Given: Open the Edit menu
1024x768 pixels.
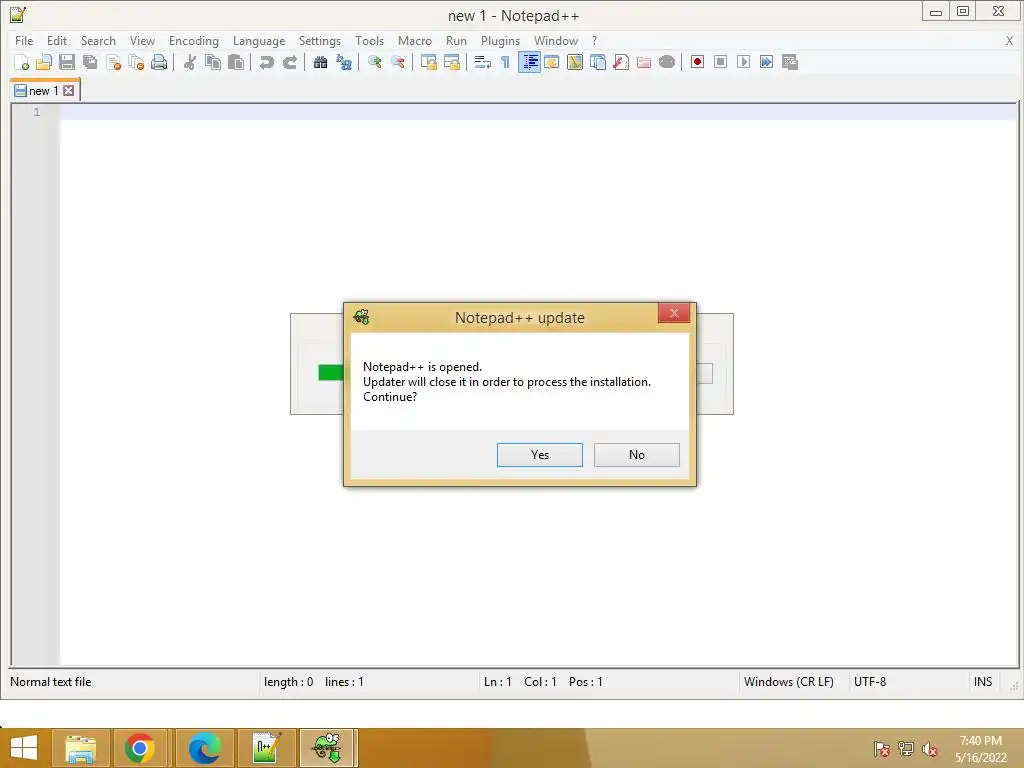Looking at the screenshot, I should coord(57,40).
